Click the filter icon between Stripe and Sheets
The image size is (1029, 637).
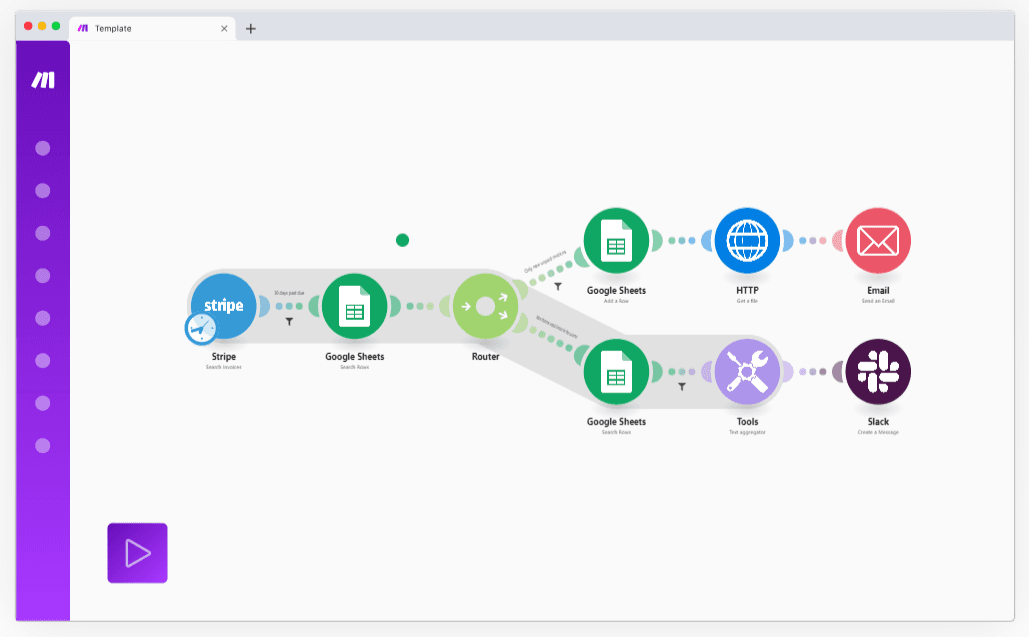pyautogui.click(x=290, y=322)
